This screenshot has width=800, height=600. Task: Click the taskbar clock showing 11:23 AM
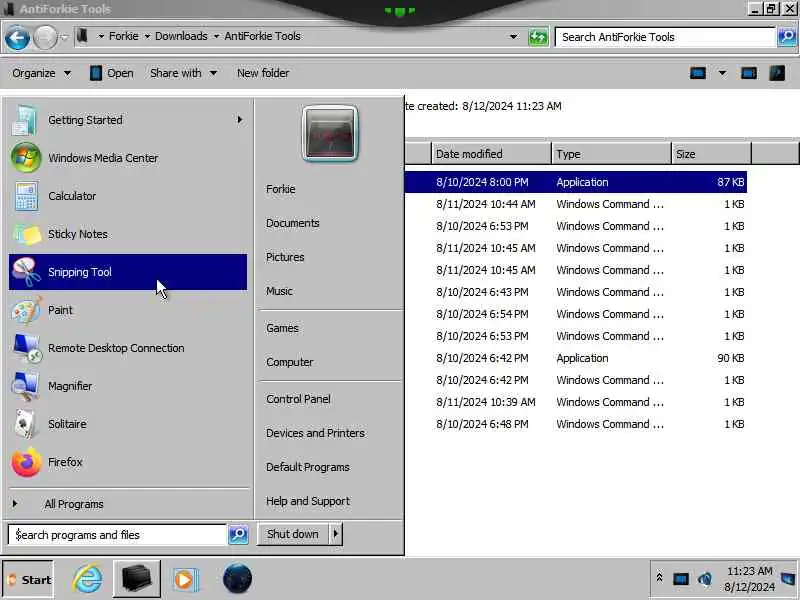pos(749,579)
